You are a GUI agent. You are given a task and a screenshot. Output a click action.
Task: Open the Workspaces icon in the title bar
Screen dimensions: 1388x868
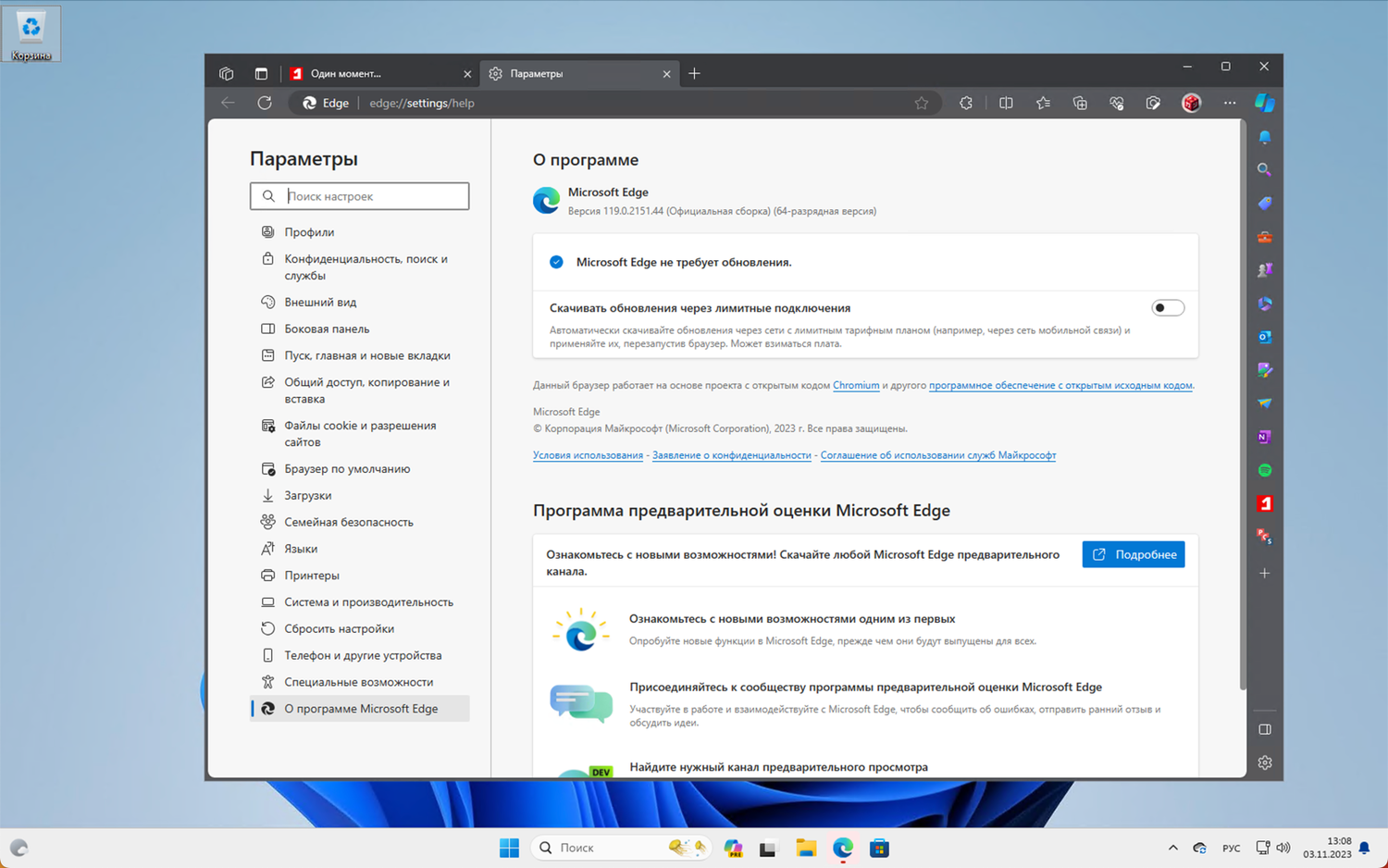[x=227, y=73]
